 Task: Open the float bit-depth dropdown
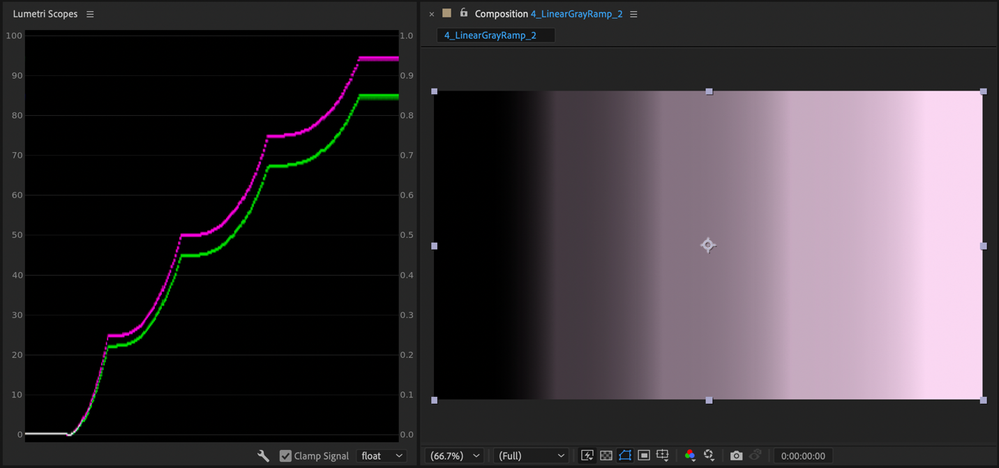click(x=381, y=456)
